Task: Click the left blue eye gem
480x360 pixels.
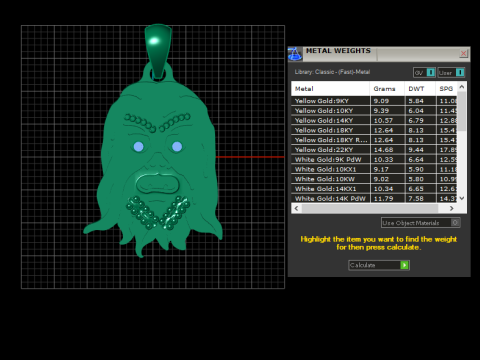Action: coord(139,147)
